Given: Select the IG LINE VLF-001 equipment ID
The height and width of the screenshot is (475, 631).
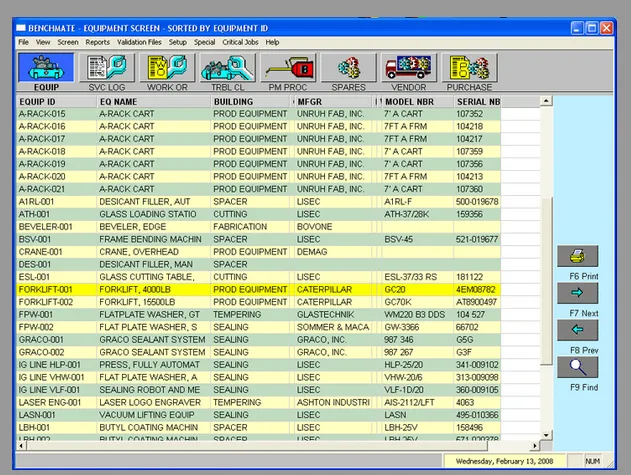Looking at the screenshot, I should tap(49, 390).
